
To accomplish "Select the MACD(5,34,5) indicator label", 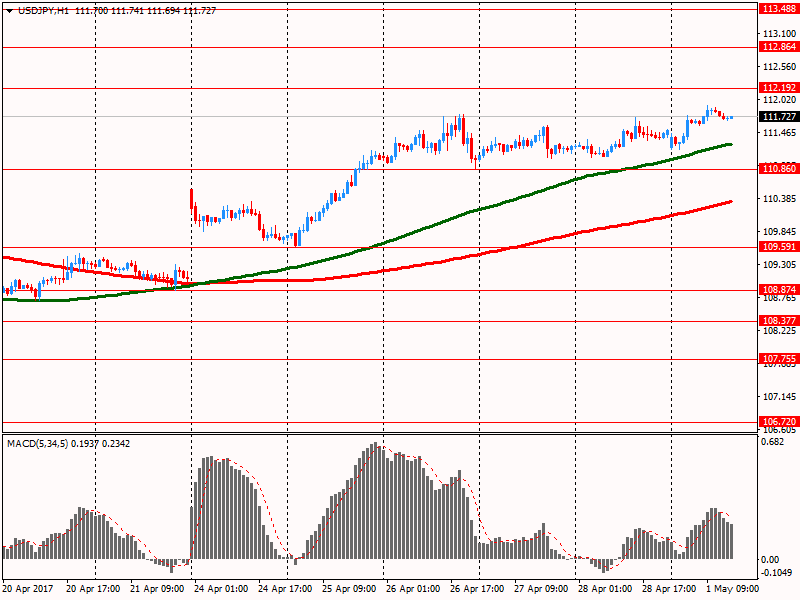I will (x=37, y=444).
